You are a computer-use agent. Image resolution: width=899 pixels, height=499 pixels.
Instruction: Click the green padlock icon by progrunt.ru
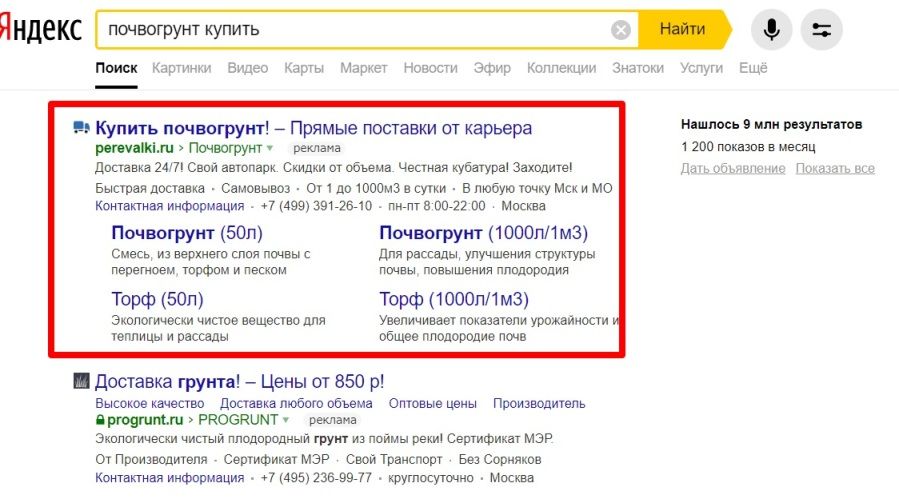coord(100,420)
